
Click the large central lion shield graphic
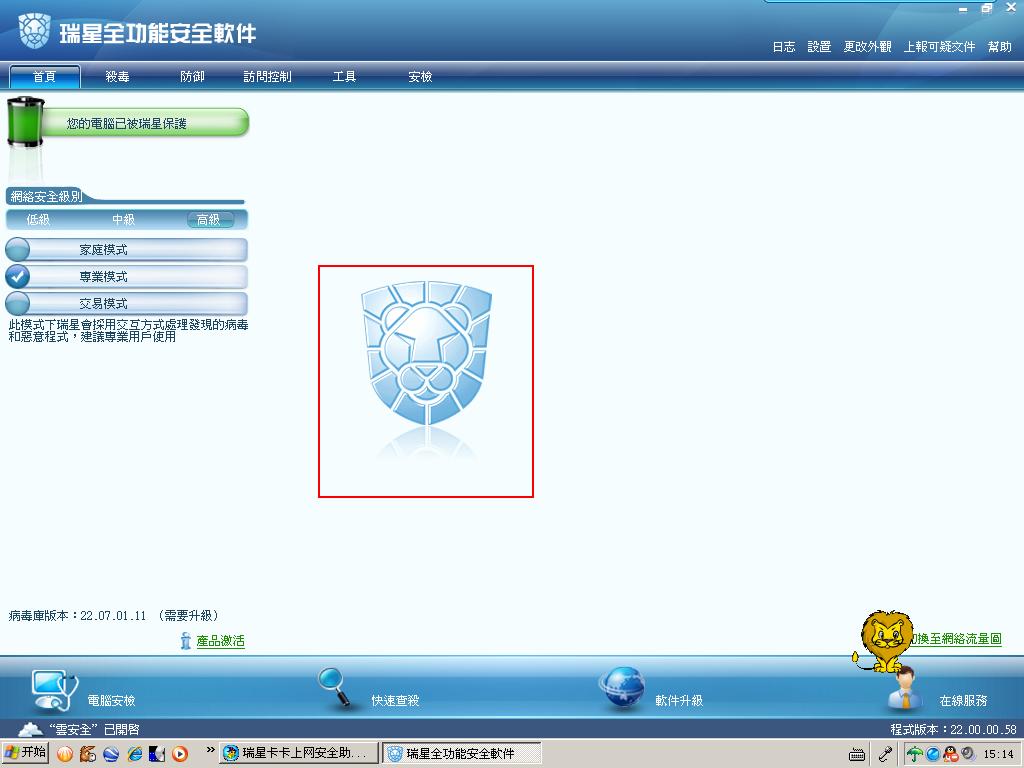426,355
